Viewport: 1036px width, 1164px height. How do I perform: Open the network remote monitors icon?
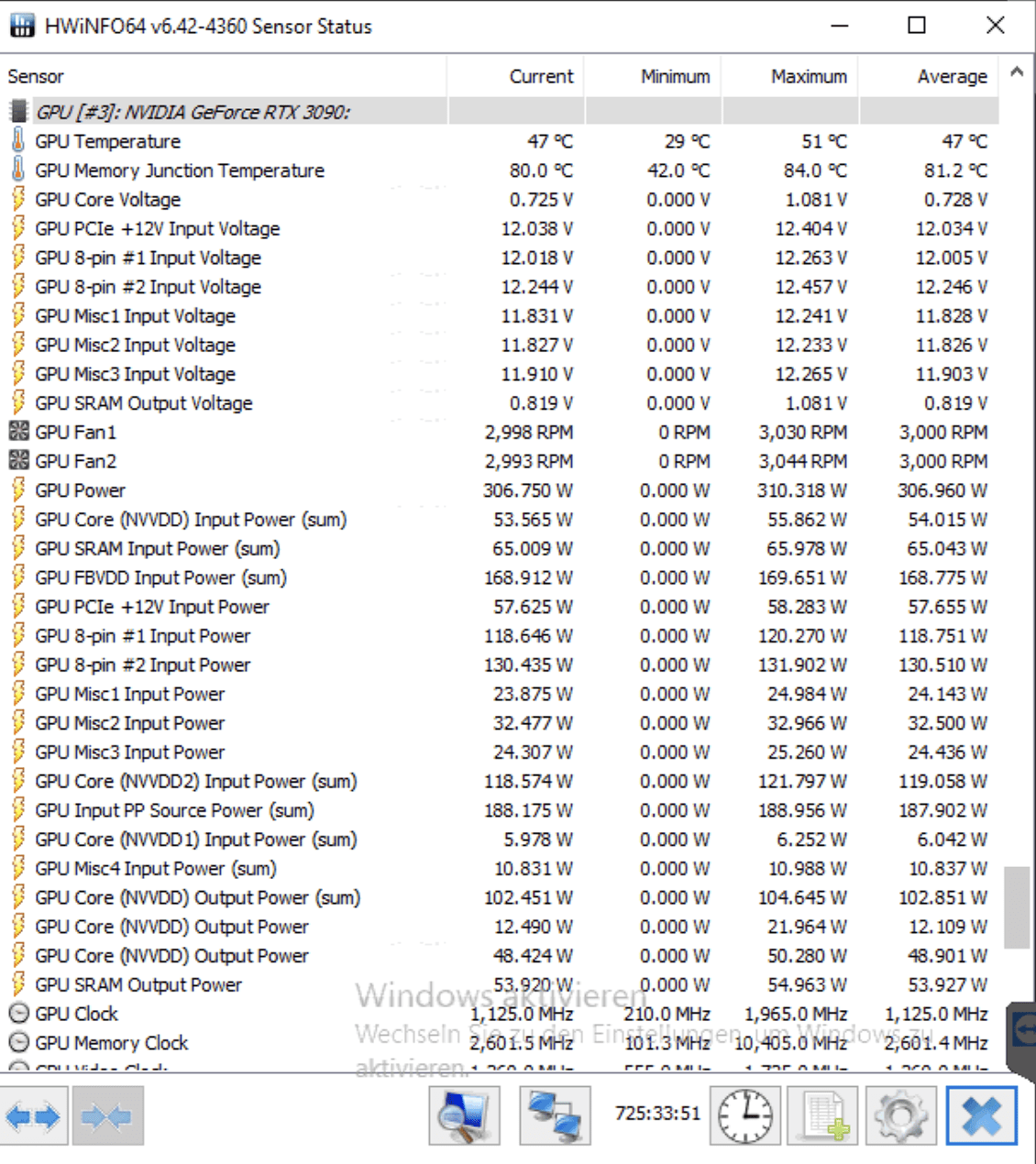[x=555, y=1115]
